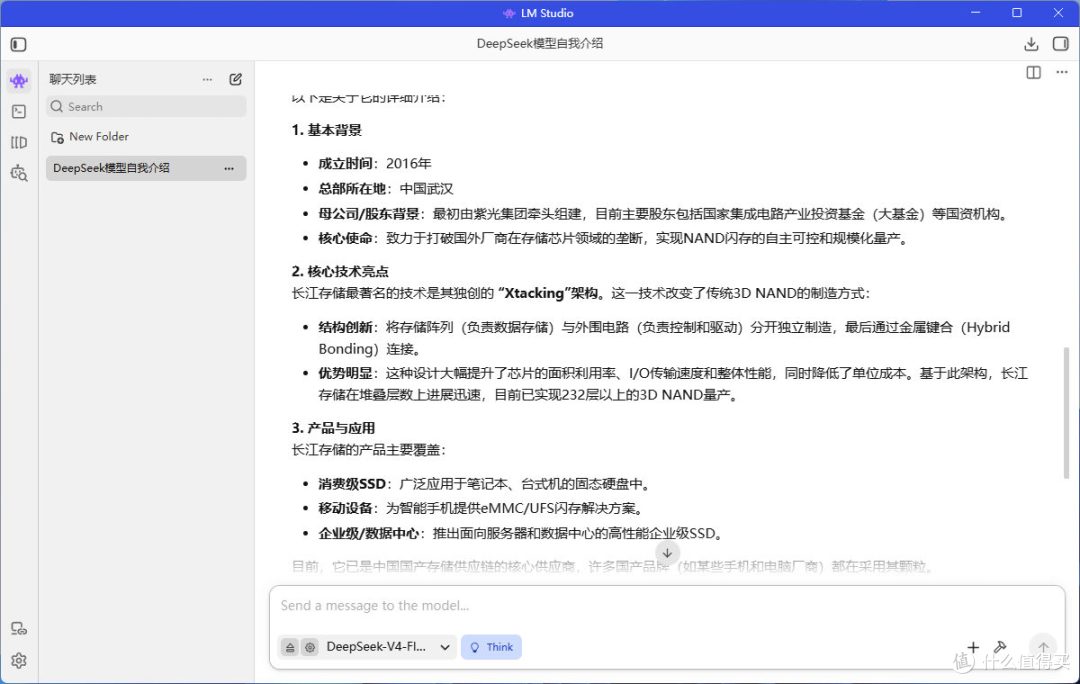
Task: Maximize the LM Studio window
Action: click(1017, 13)
